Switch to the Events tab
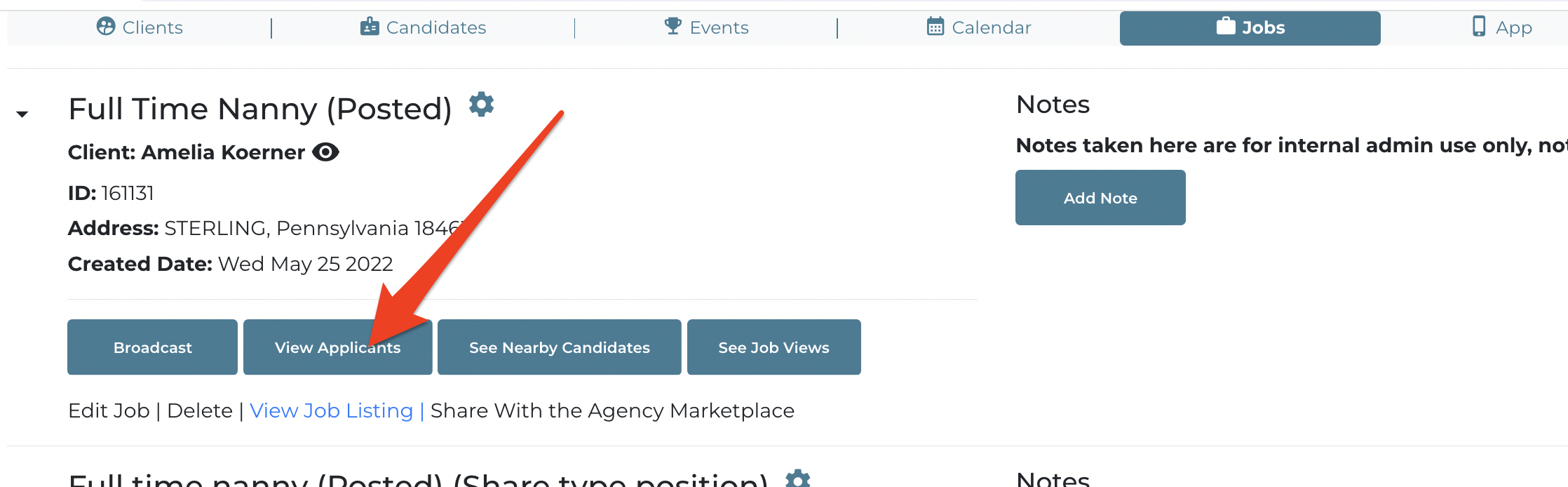1568x487 pixels. [706, 27]
